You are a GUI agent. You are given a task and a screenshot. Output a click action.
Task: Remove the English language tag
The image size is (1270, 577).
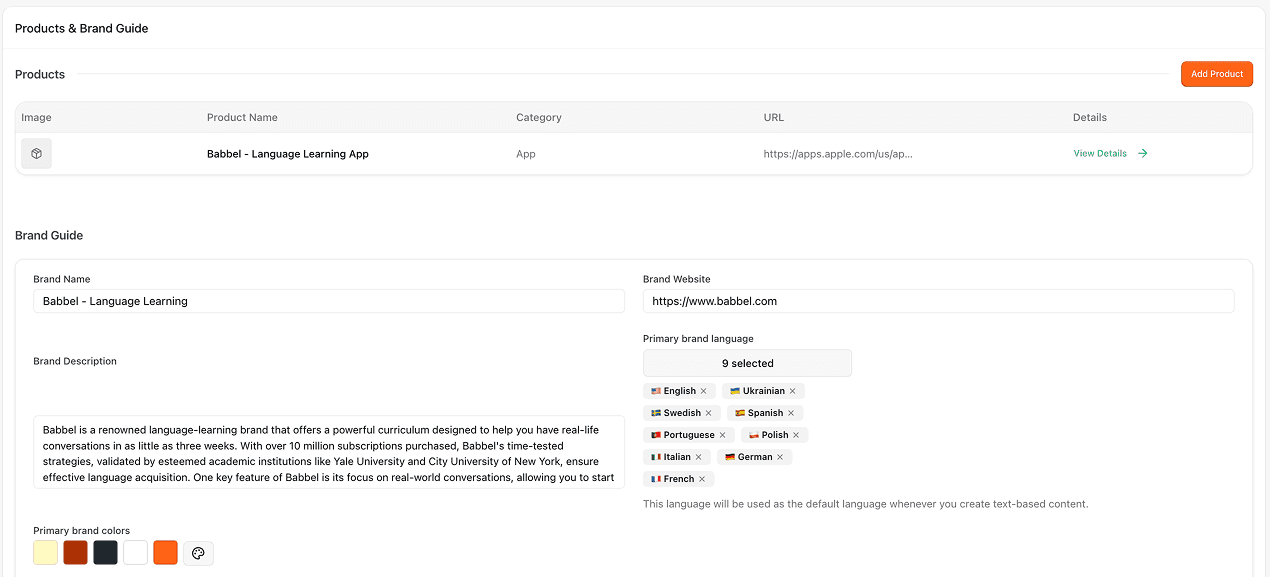(x=704, y=391)
